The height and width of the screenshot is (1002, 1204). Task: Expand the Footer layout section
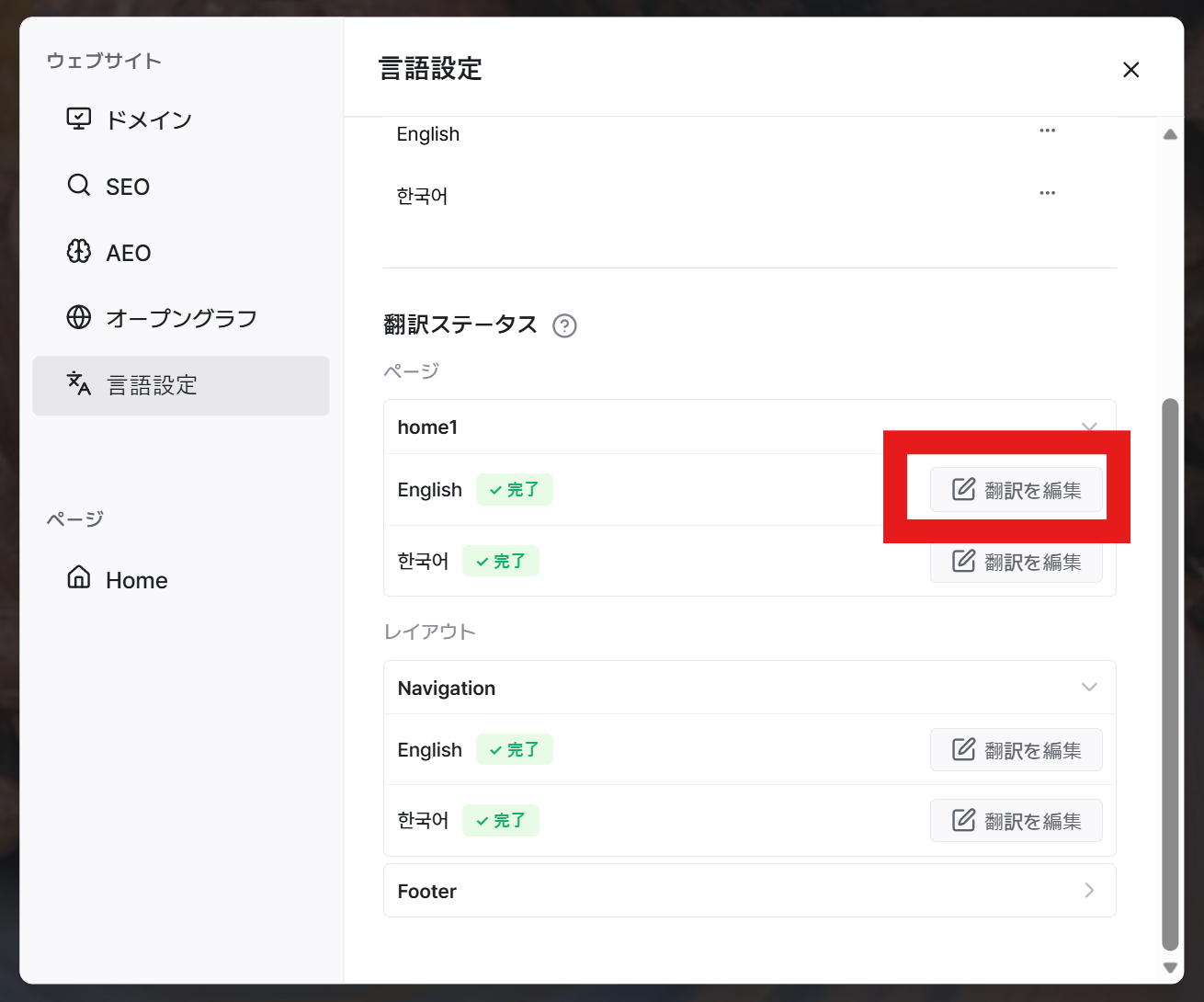click(1089, 890)
